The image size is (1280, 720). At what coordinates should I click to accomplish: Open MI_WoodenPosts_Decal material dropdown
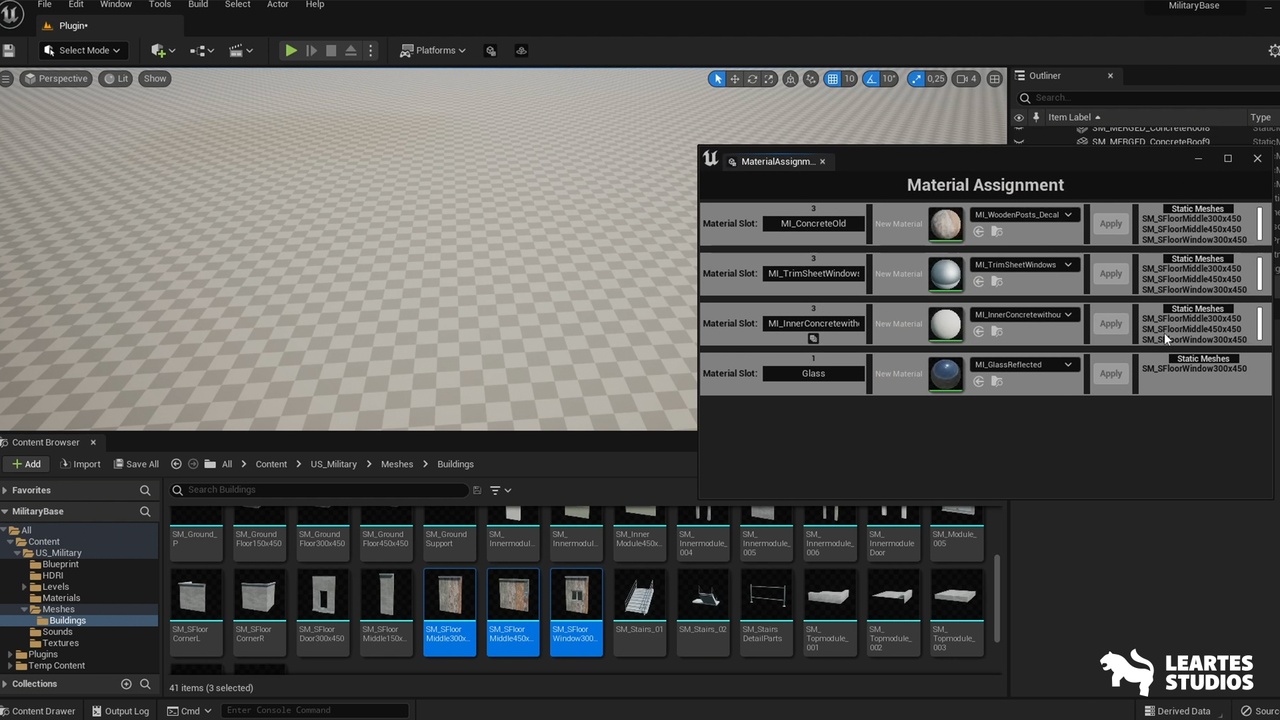click(1024, 214)
